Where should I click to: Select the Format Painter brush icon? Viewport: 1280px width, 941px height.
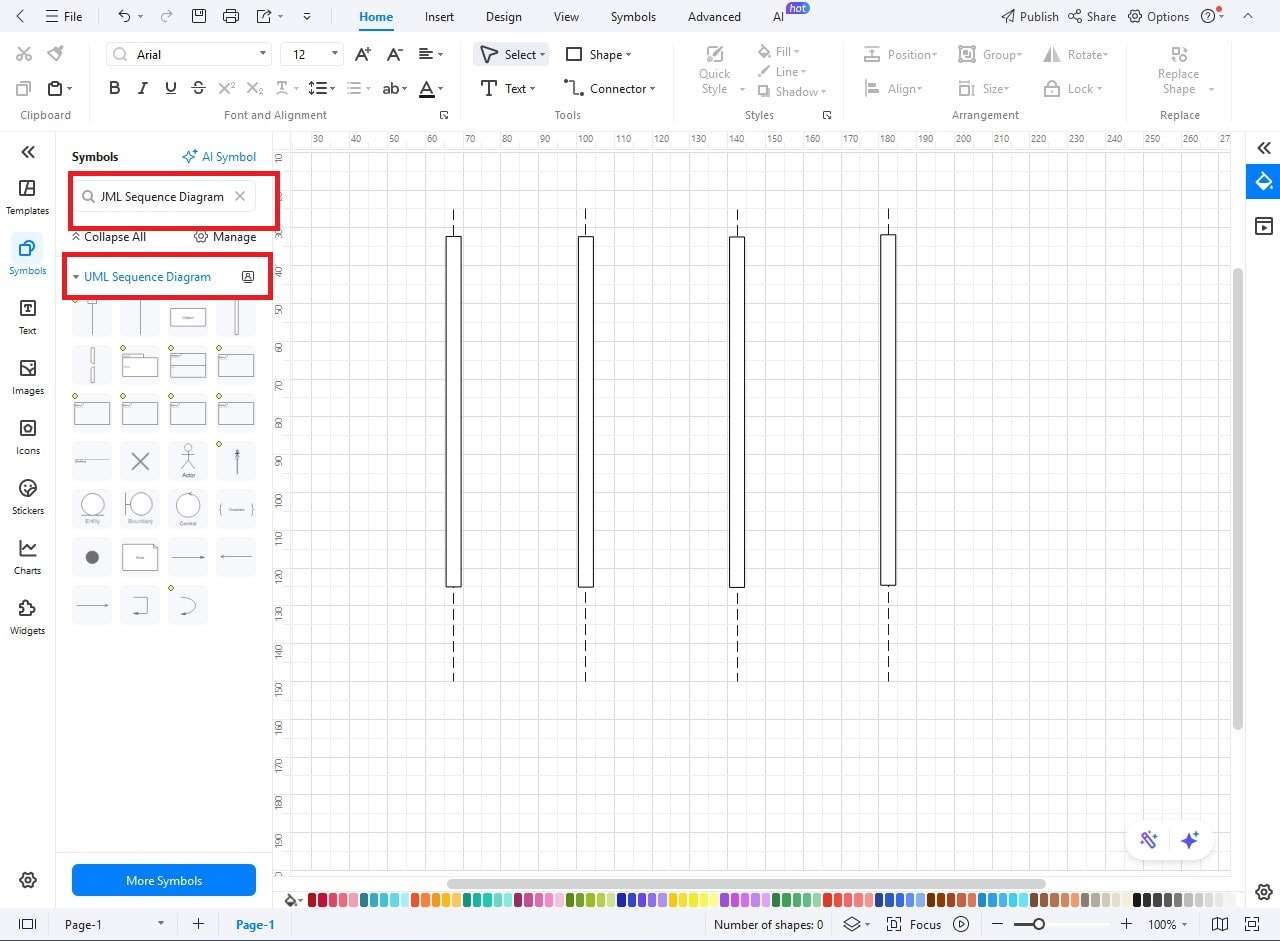click(x=55, y=54)
